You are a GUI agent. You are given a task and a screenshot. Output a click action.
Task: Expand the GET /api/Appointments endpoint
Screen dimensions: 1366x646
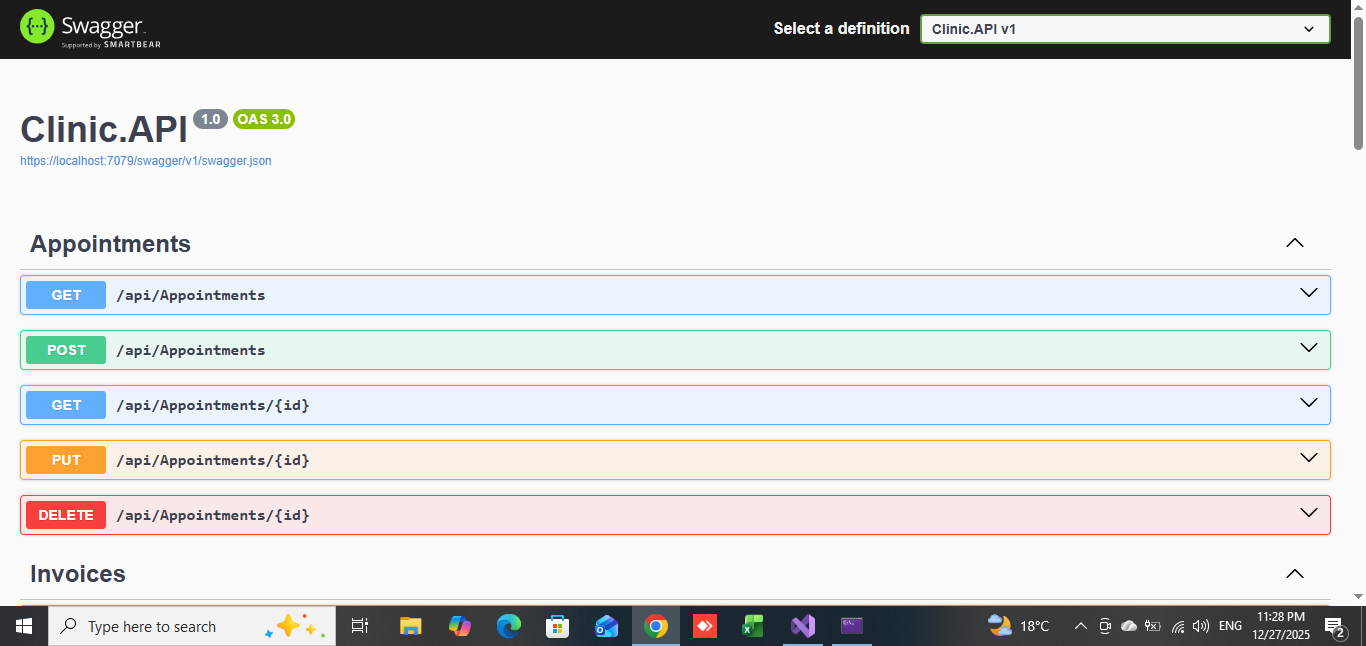coord(675,295)
